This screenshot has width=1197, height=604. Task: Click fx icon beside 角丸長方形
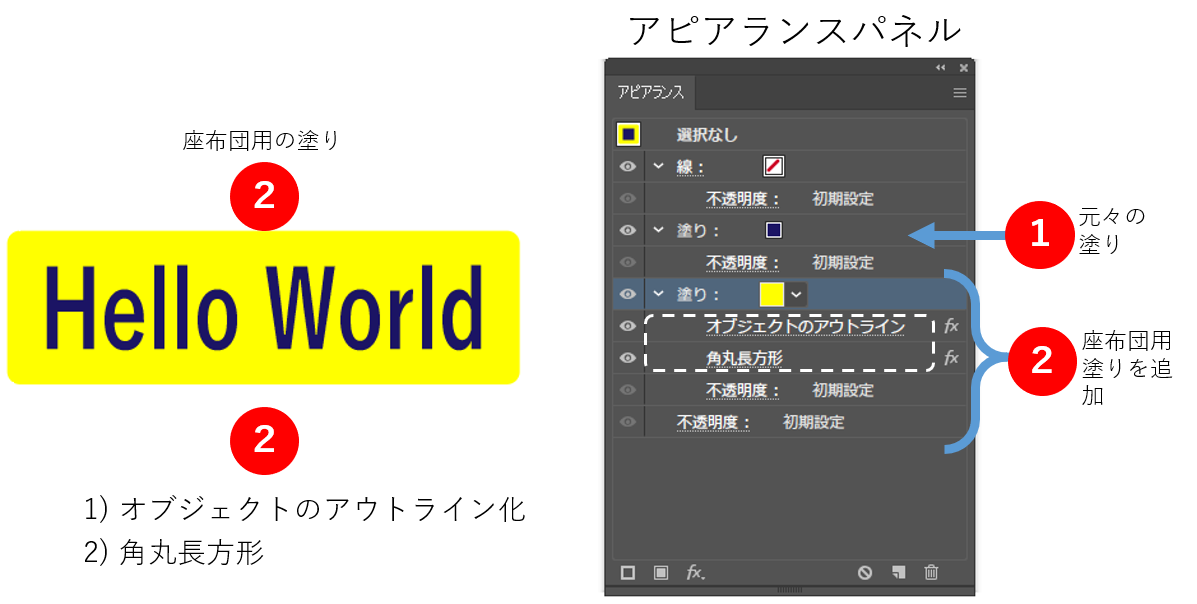point(951,358)
